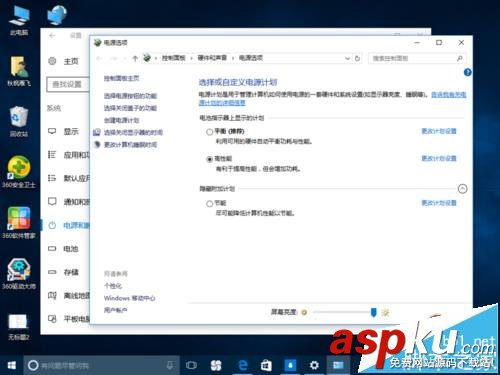Click the 主页 gear in Settings window
The height and width of the screenshot is (375, 500).
52,61
